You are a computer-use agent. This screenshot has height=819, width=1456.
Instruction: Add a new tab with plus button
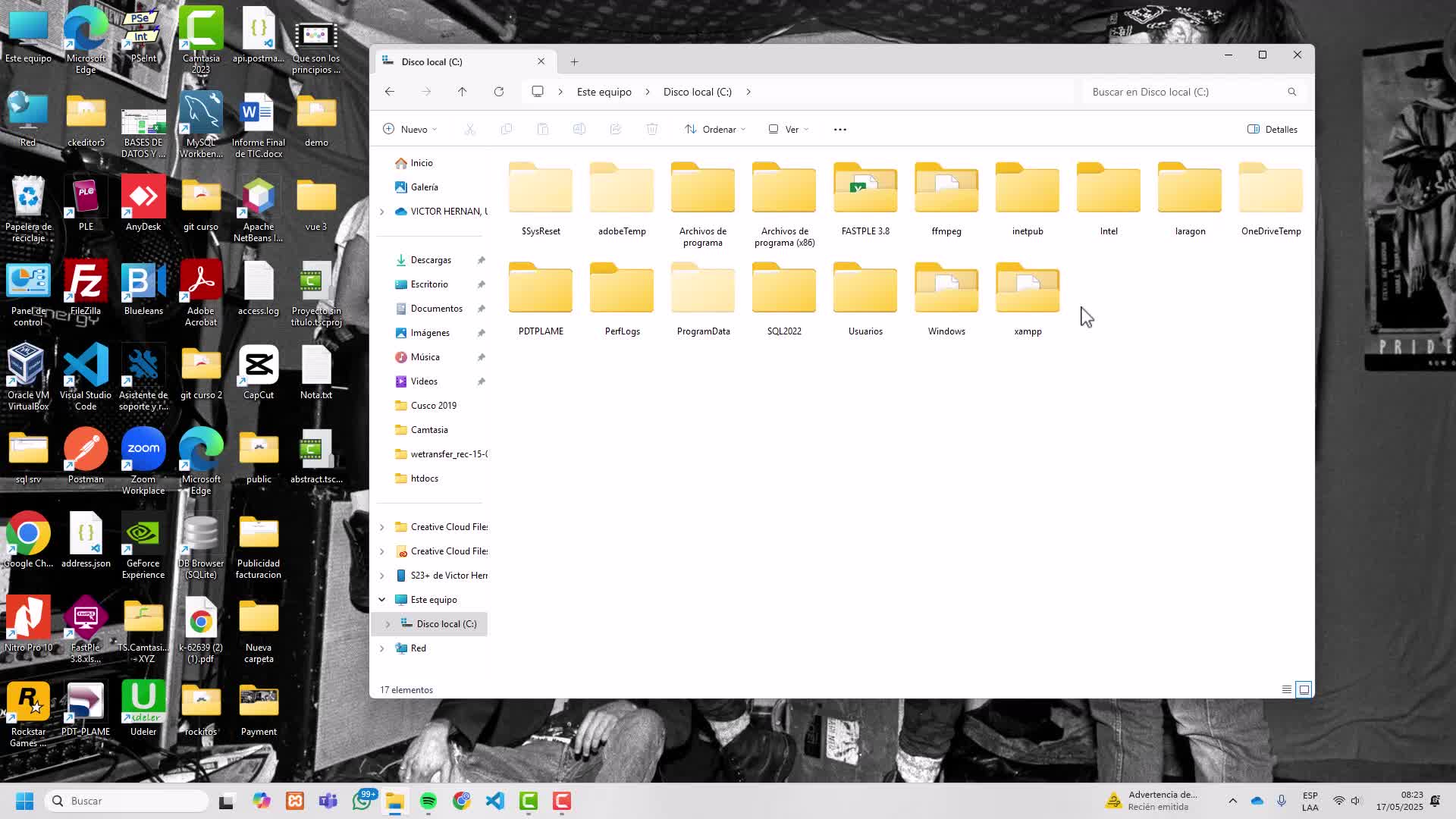coord(574,61)
